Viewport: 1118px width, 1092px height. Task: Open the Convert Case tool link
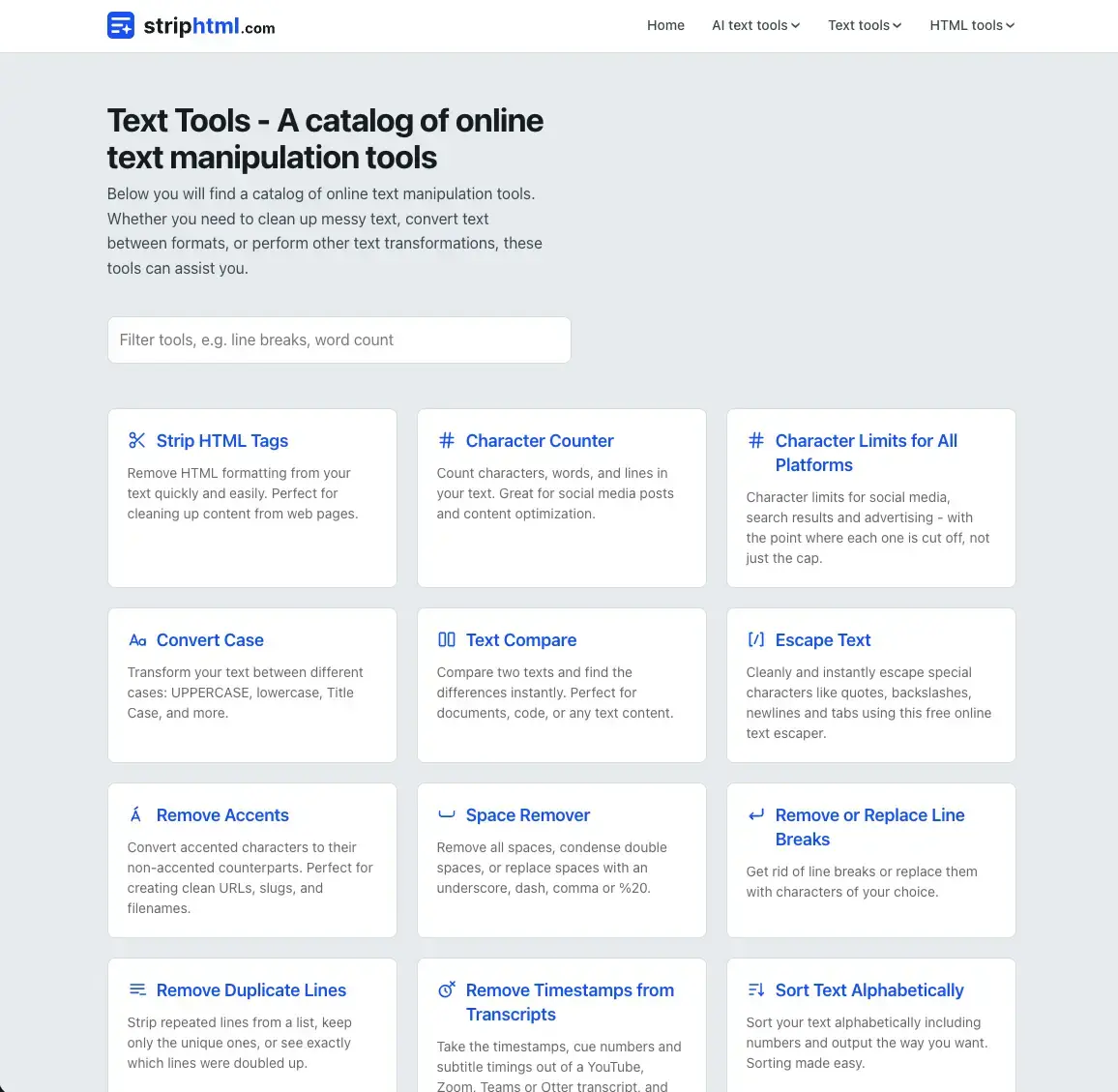[210, 639]
